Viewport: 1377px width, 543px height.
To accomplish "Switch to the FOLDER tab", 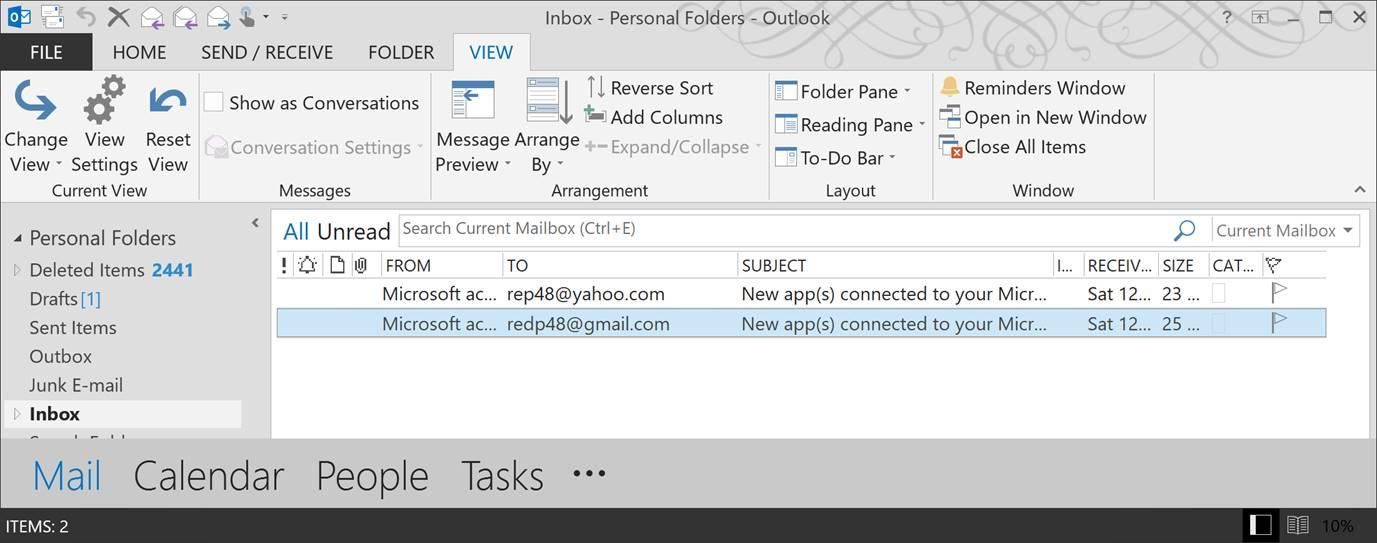I will point(400,52).
